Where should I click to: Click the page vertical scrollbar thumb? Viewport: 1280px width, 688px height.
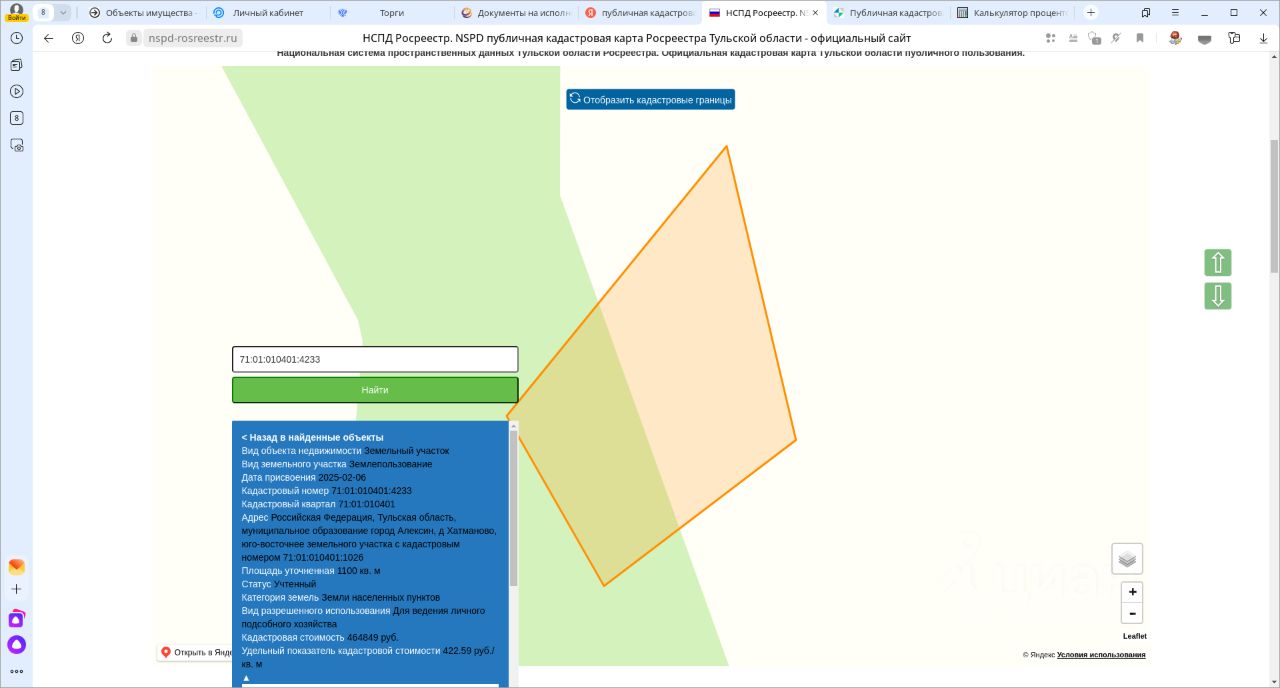[1274, 206]
